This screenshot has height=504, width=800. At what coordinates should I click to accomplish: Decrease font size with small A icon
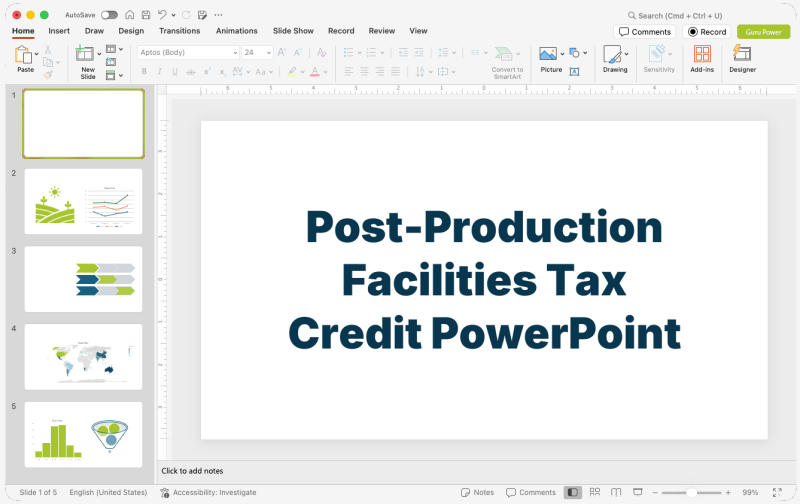[x=298, y=52]
